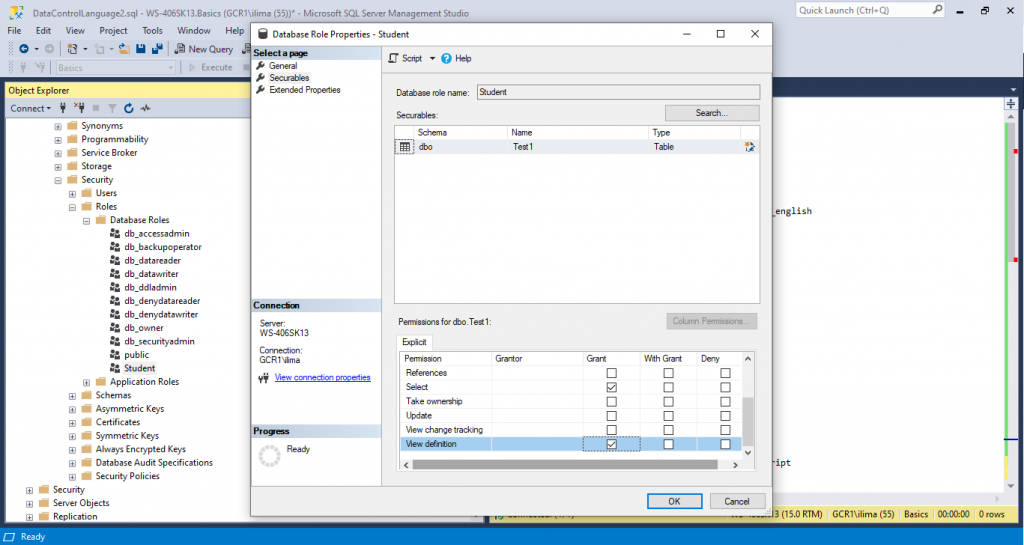Click the icon in the securables grid header corner
This screenshot has height=545, width=1024.
point(750,147)
